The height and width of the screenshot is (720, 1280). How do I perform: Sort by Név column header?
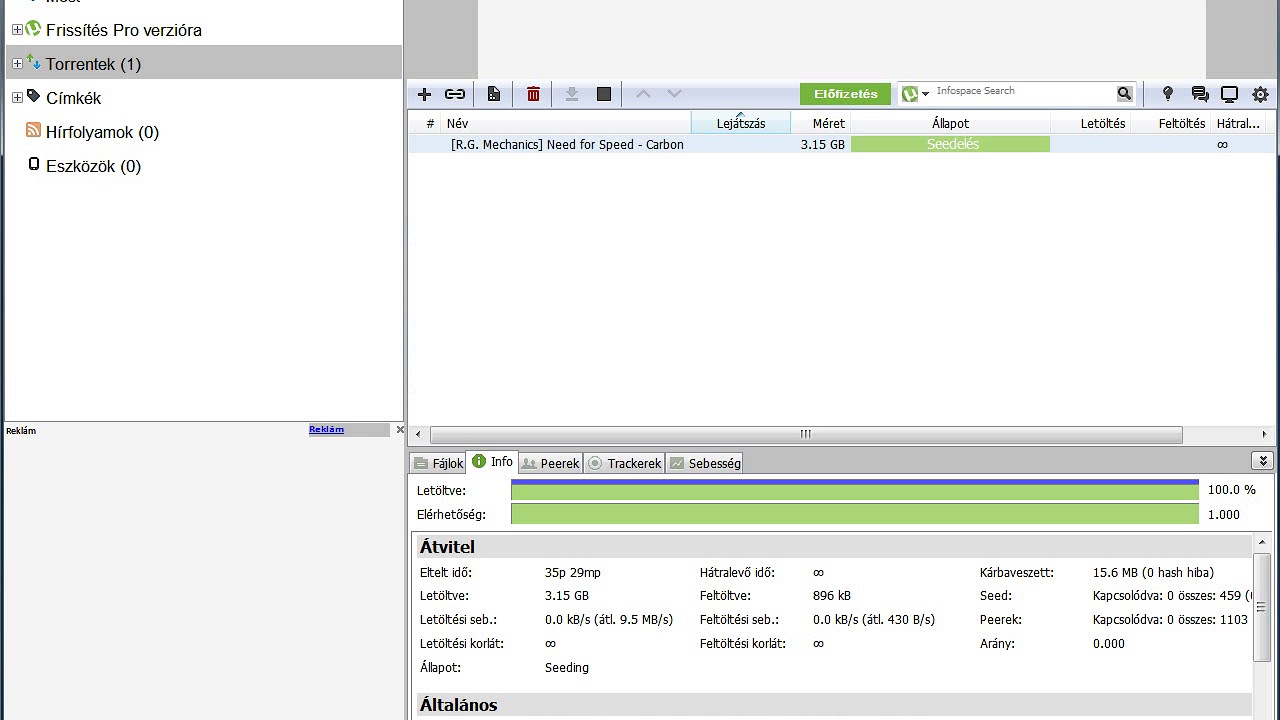point(566,123)
